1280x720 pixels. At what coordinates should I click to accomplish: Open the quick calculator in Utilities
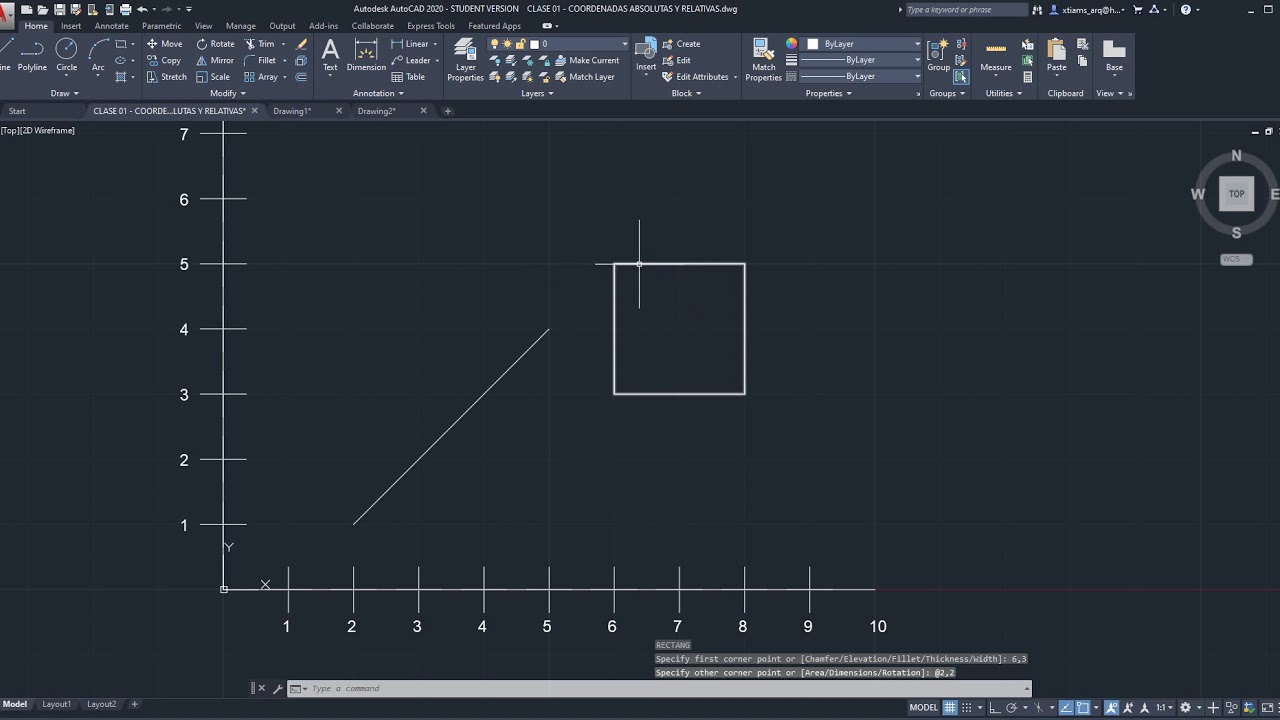tap(1027, 77)
